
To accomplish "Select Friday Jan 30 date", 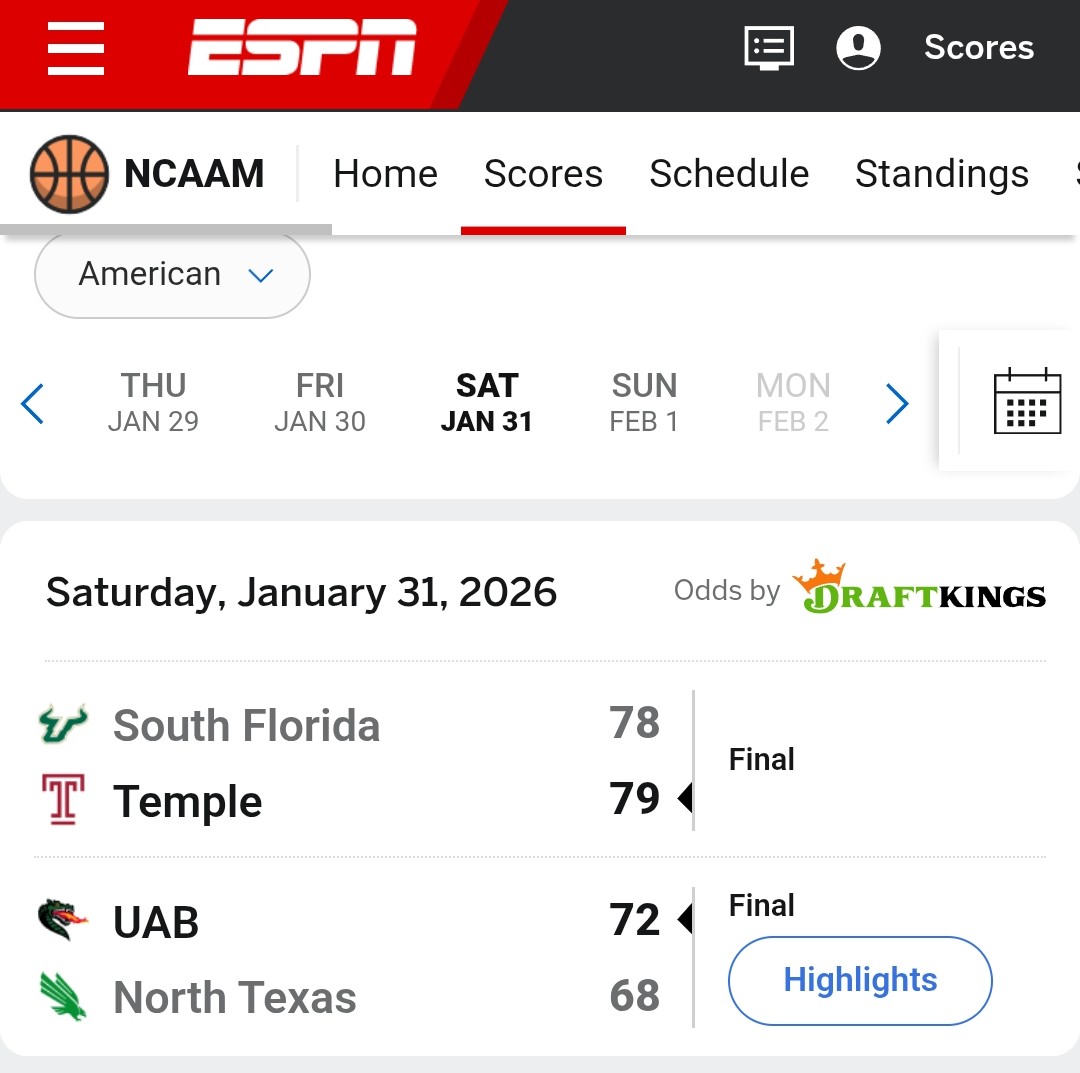I will tap(320, 402).
